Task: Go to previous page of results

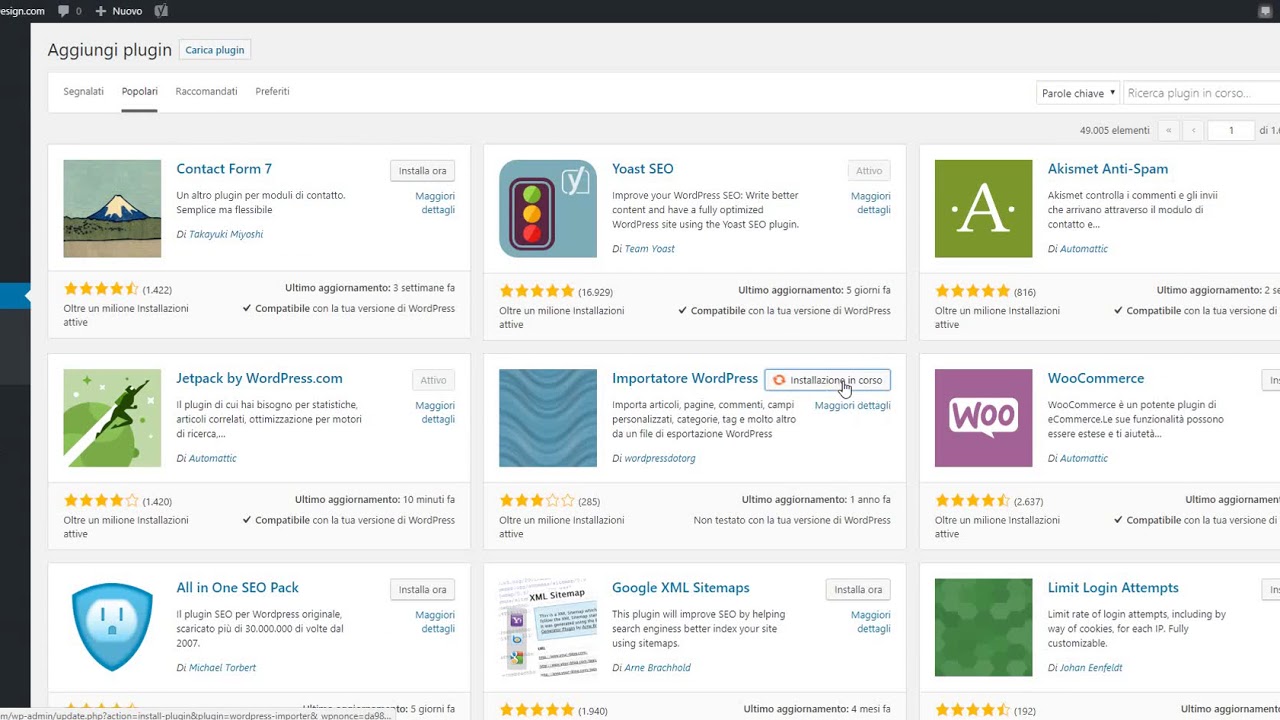Action: (1193, 130)
